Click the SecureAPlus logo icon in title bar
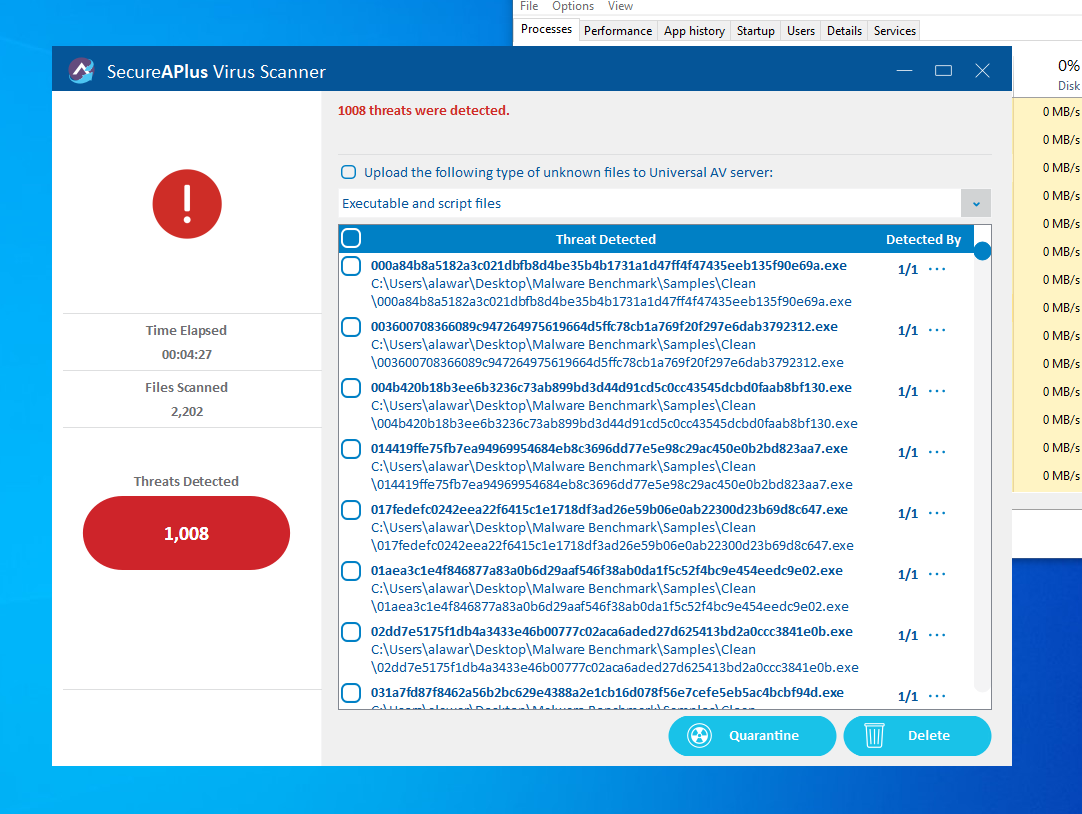The image size is (1082, 814). [x=81, y=70]
